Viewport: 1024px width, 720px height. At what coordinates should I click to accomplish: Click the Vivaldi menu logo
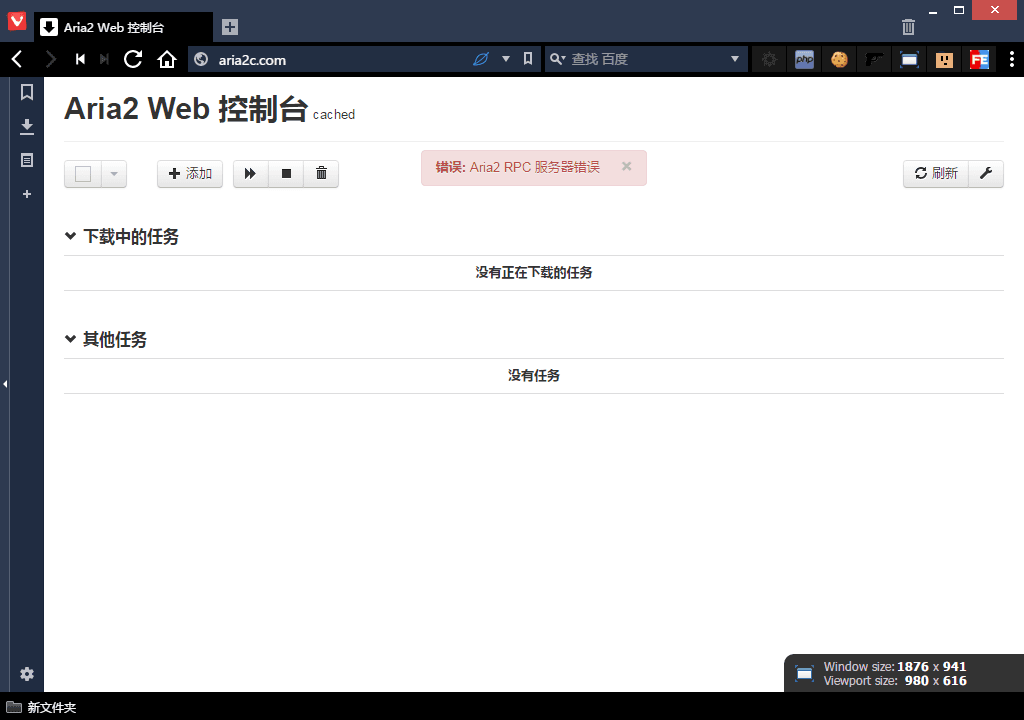(17, 21)
